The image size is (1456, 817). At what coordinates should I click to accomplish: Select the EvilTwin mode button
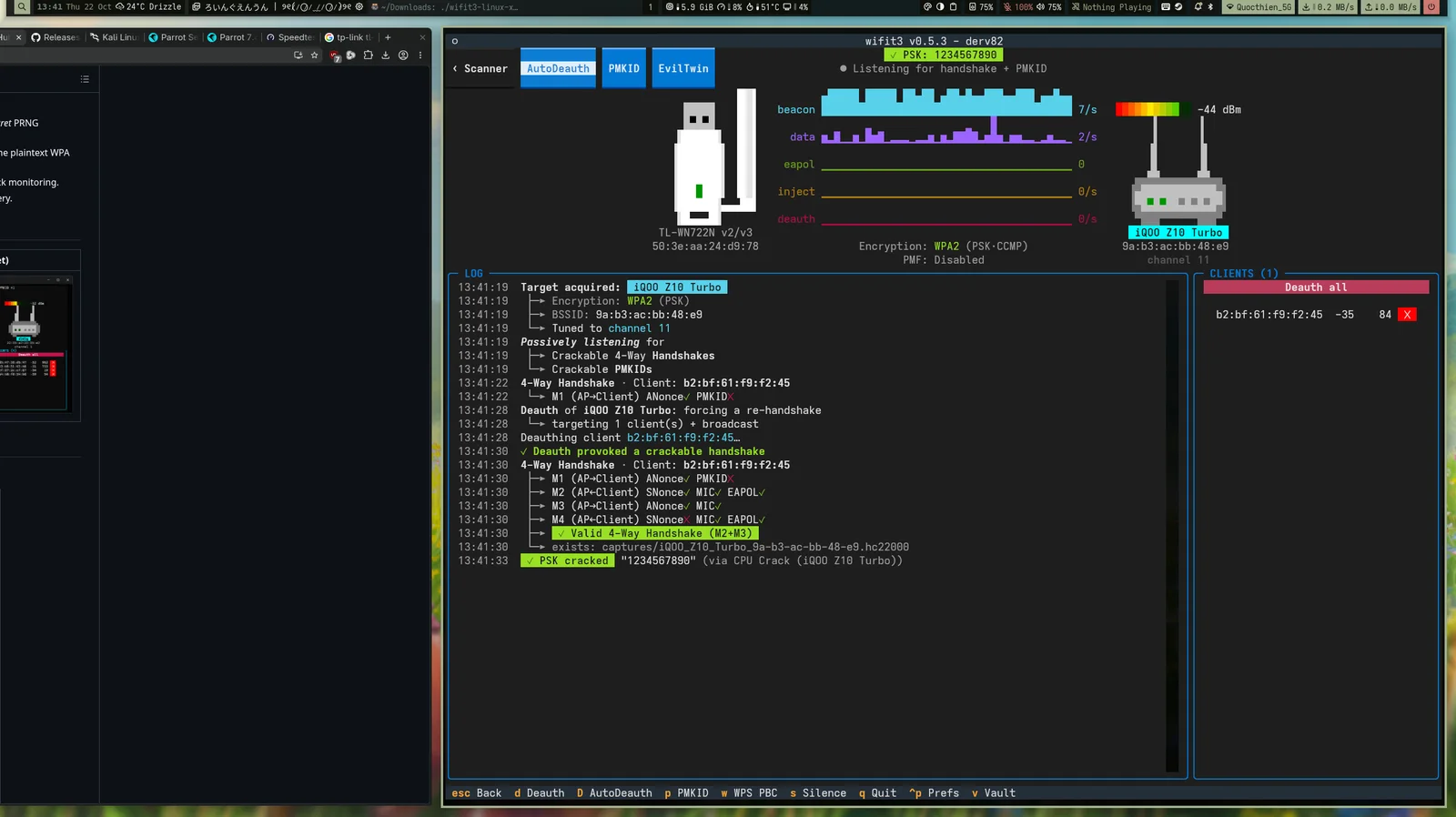pyautogui.click(x=683, y=68)
